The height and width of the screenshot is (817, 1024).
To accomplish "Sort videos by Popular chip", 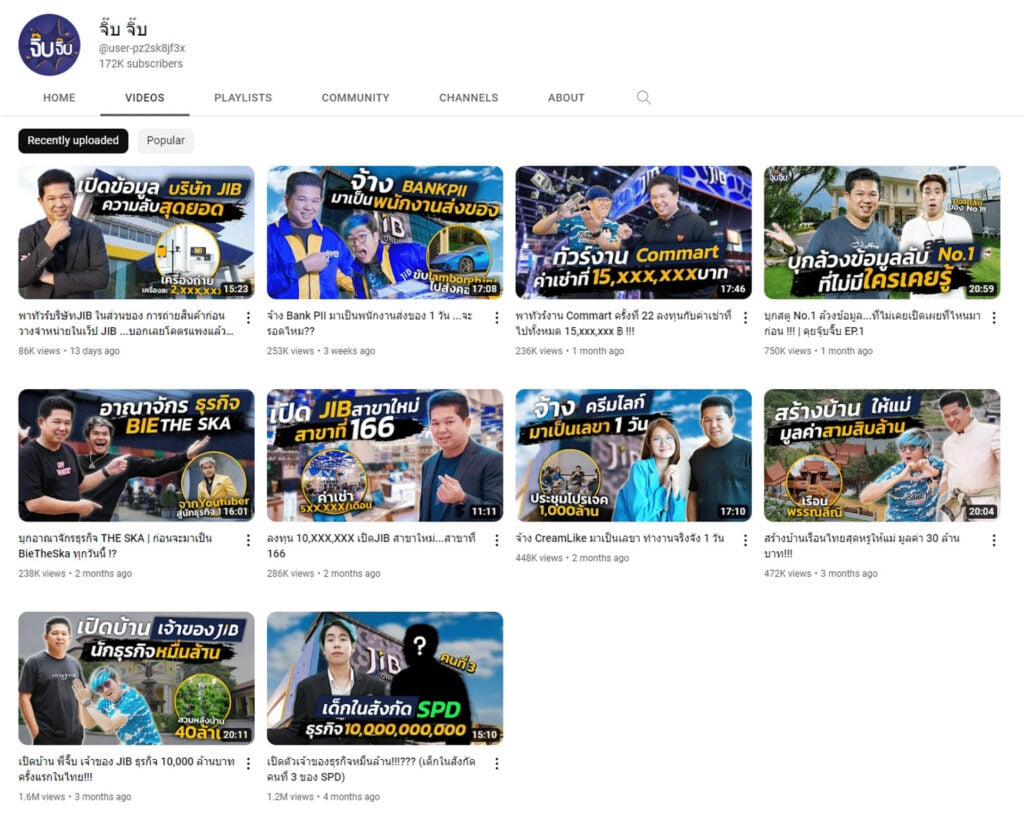I will point(166,140).
